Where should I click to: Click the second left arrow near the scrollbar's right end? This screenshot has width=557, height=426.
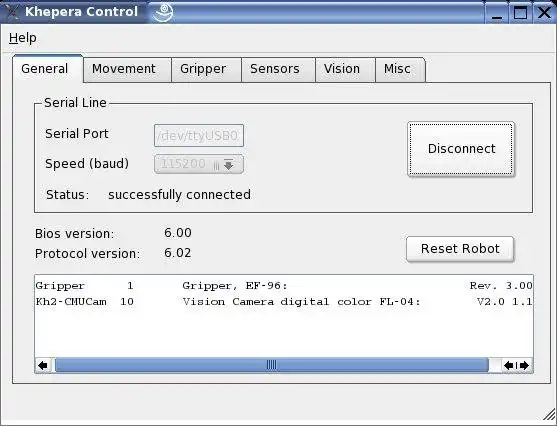tap(509, 365)
